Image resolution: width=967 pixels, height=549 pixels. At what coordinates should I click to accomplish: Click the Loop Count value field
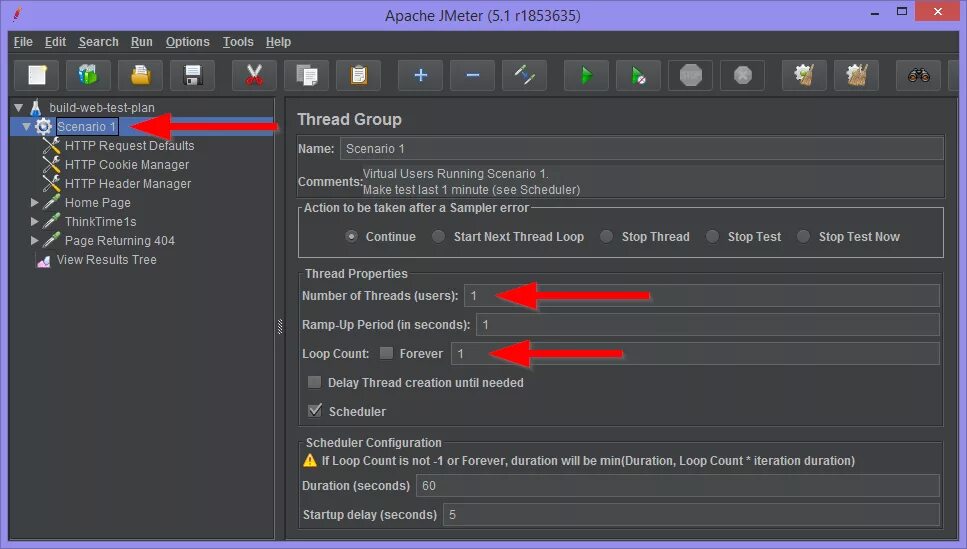[695, 353]
